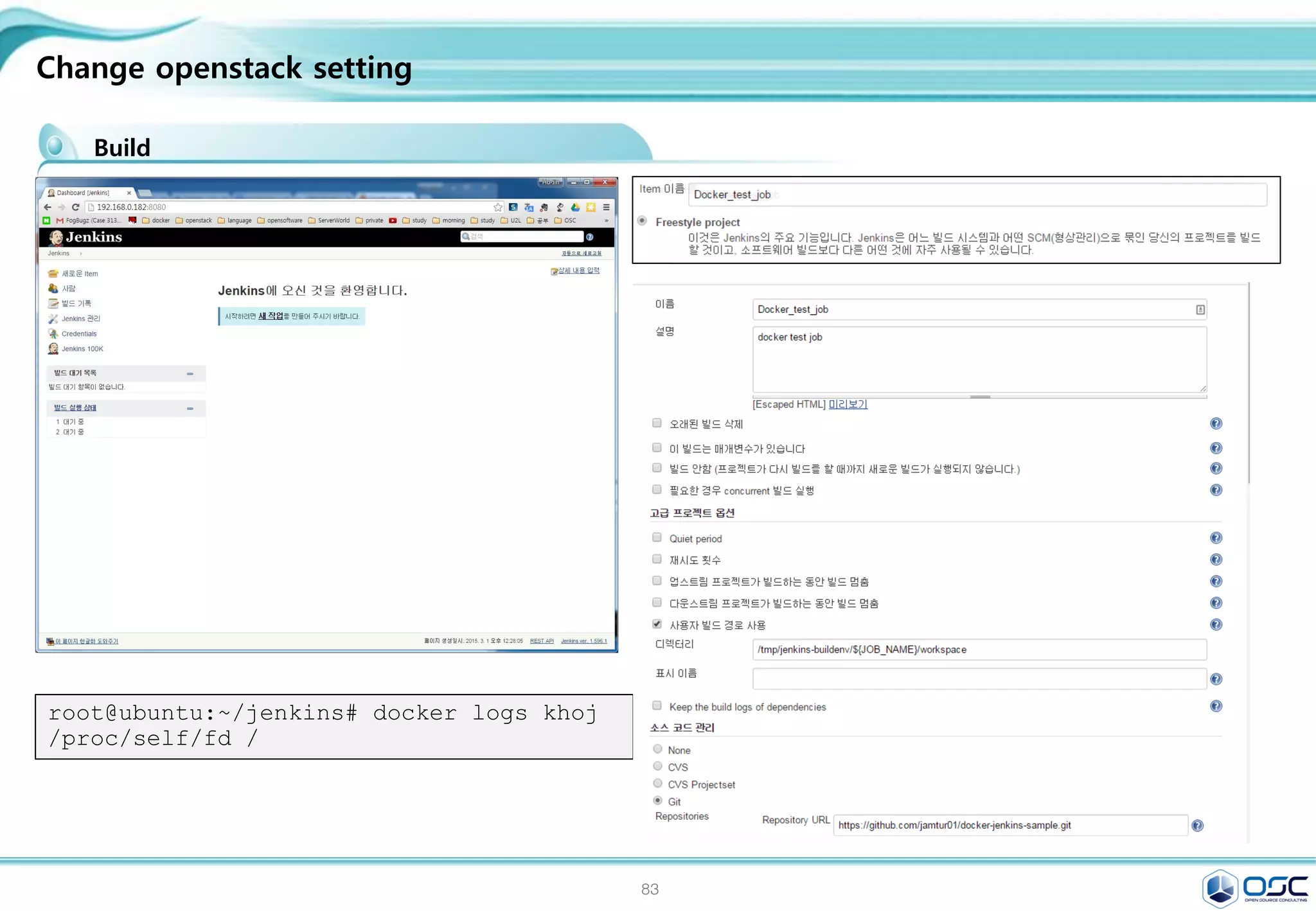Click browser reload icon
The width and height of the screenshot is (1316, 911).
(x=76, y=207)
